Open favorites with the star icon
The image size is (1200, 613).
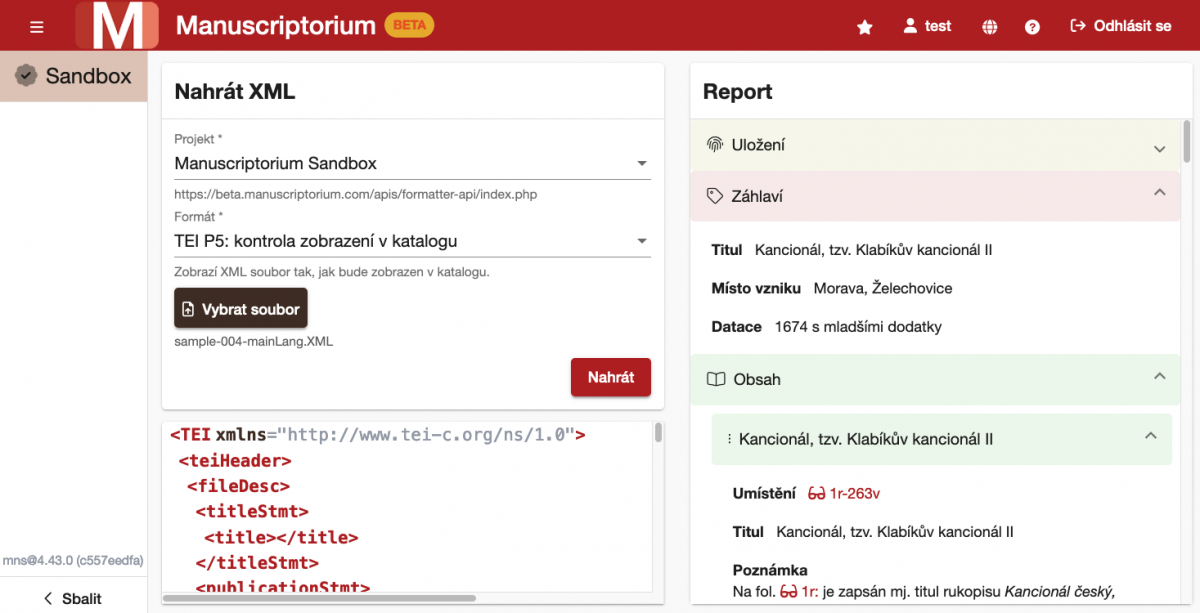coord(865,27)
